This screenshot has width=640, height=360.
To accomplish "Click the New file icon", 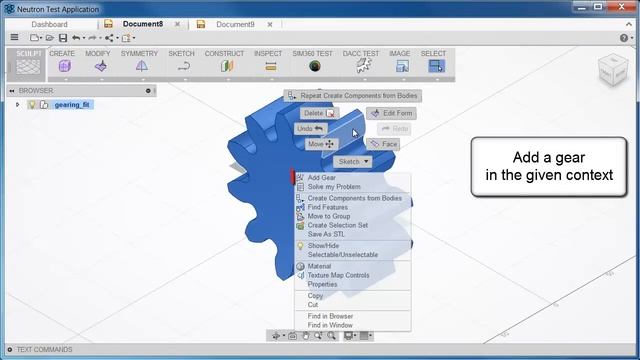I will (x=34, y=38).
